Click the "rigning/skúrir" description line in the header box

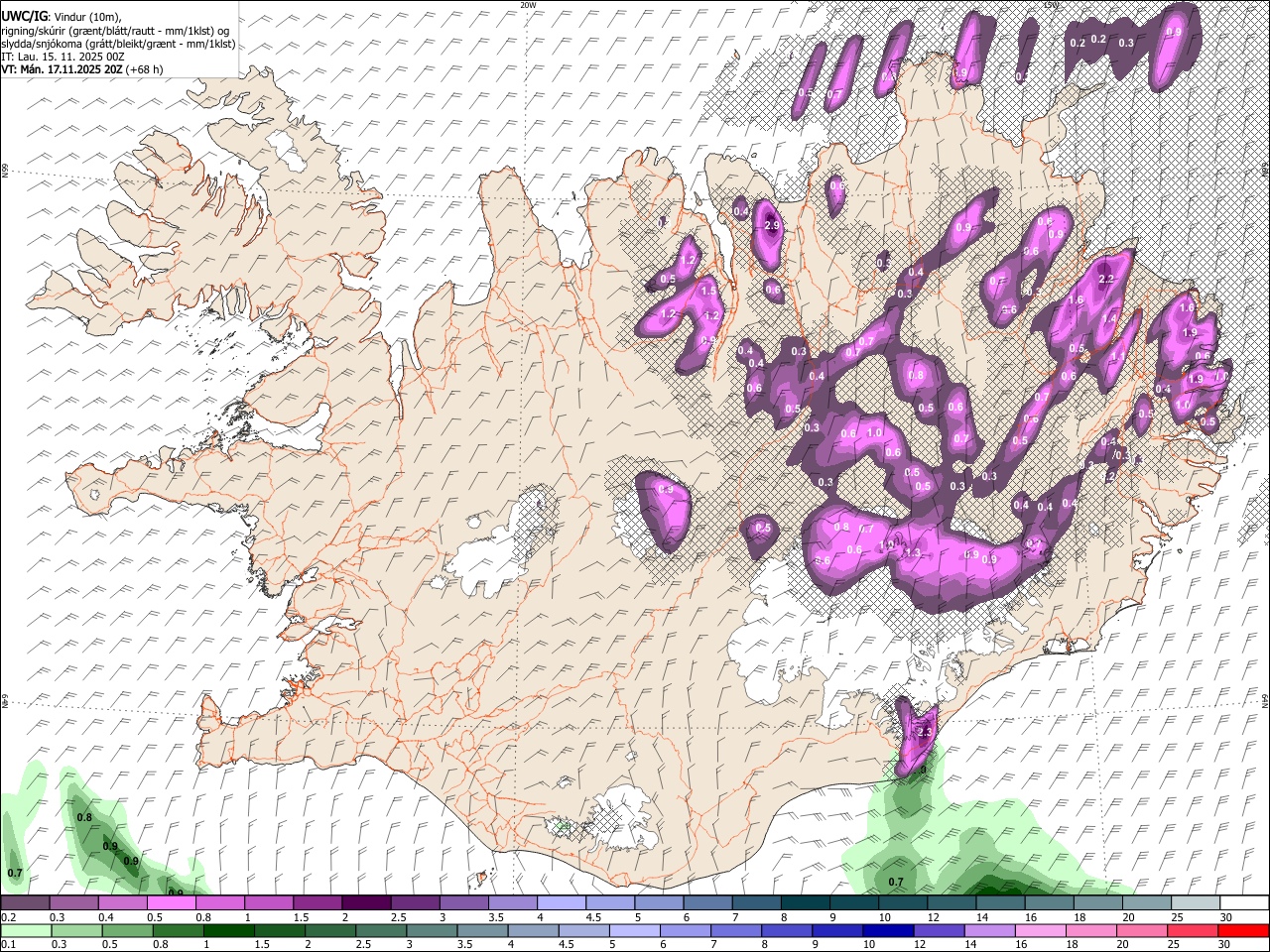(x=114, y=31)
